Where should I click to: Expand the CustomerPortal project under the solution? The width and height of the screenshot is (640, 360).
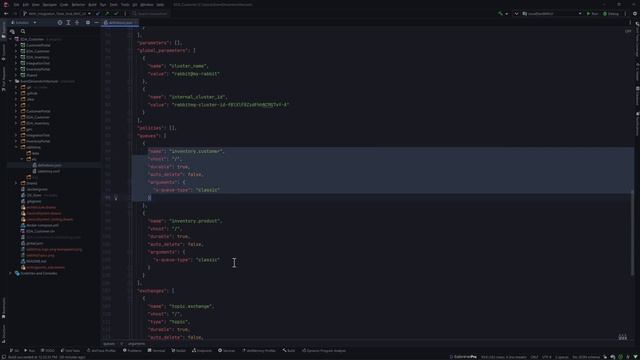click(x=16, y=45)
